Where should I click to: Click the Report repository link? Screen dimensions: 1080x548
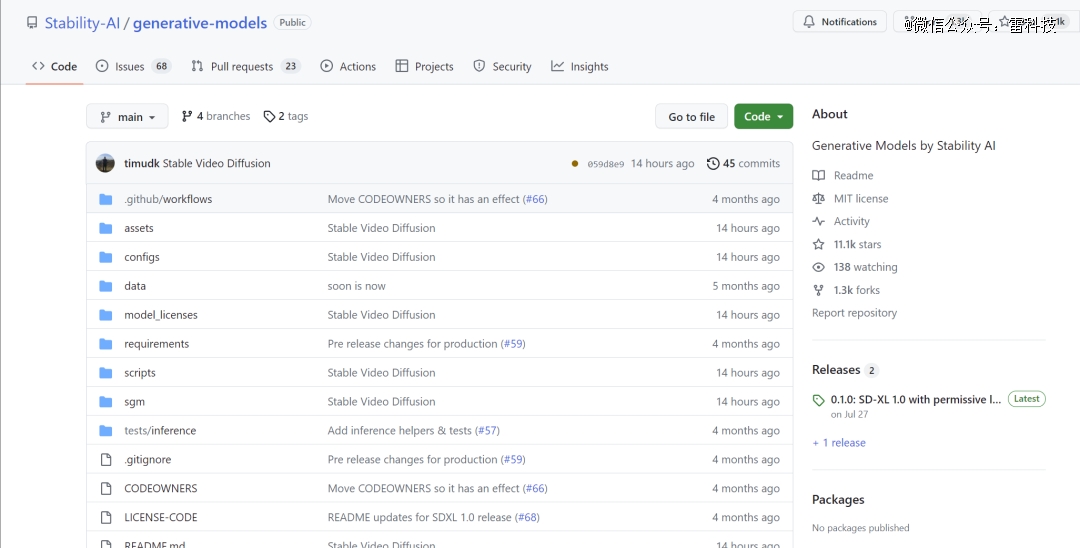pos(855,313)
